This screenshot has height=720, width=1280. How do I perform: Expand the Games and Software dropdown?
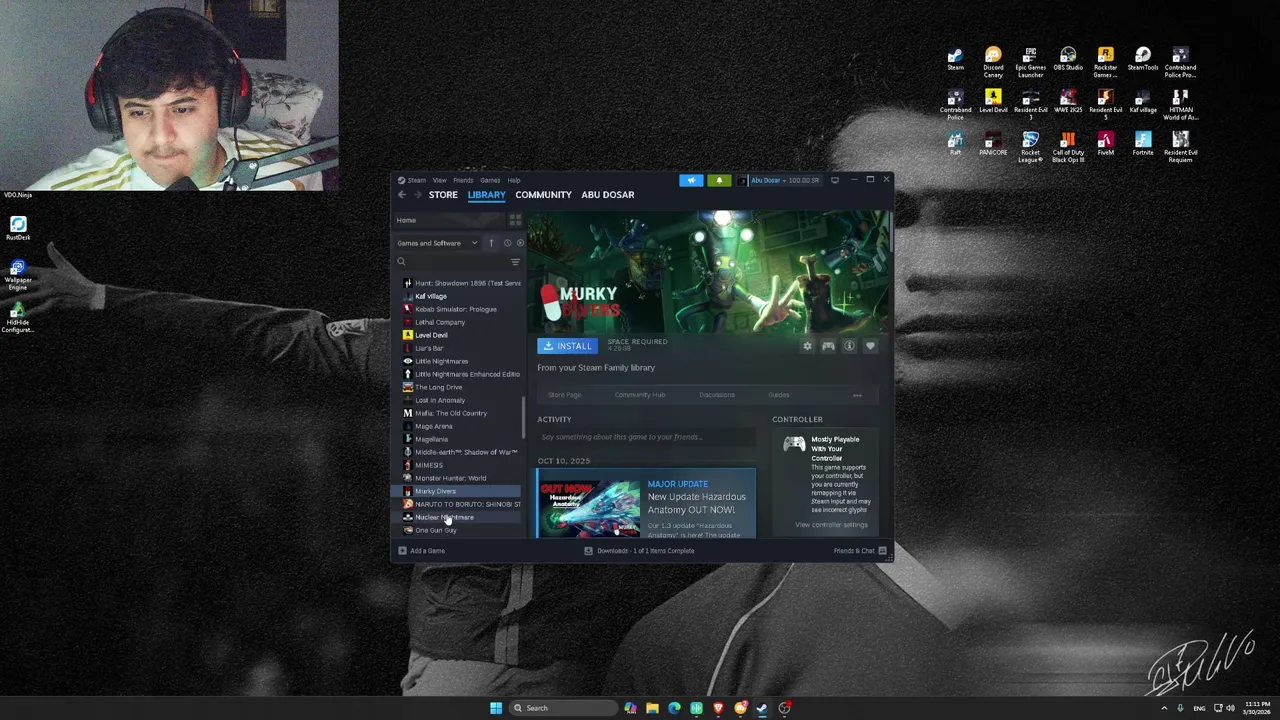pyautogui.click(x=437, y=243)
